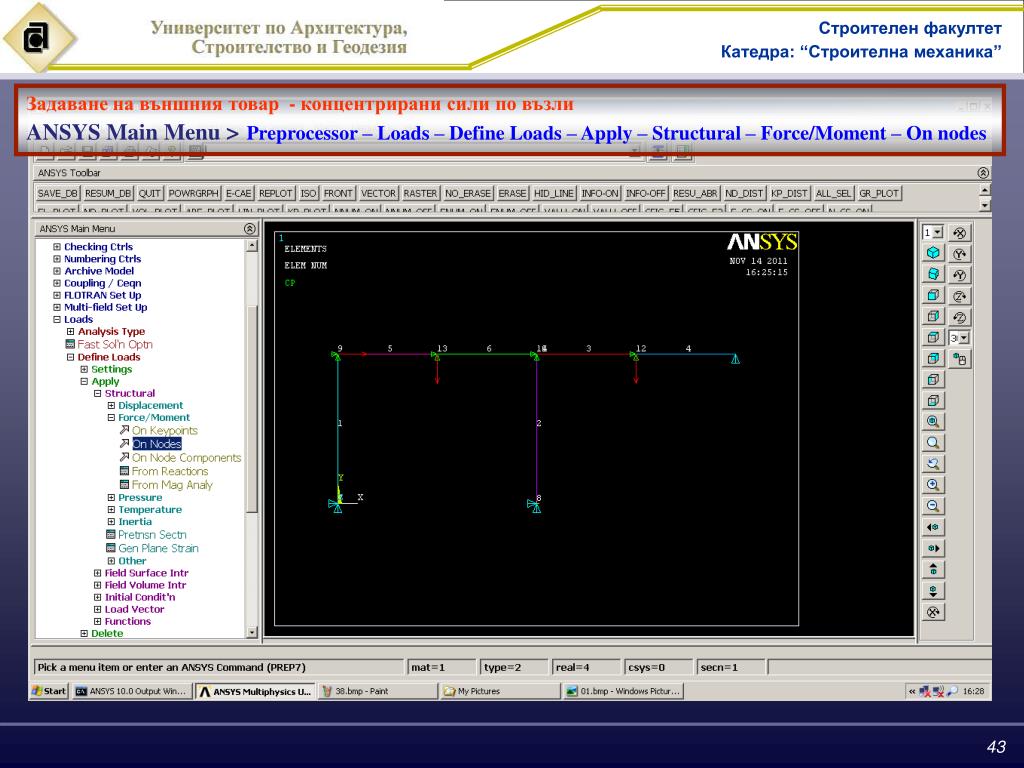Fit the model view to window
The width and height of the screenshot is (1024, 768).
coord(933,421)
